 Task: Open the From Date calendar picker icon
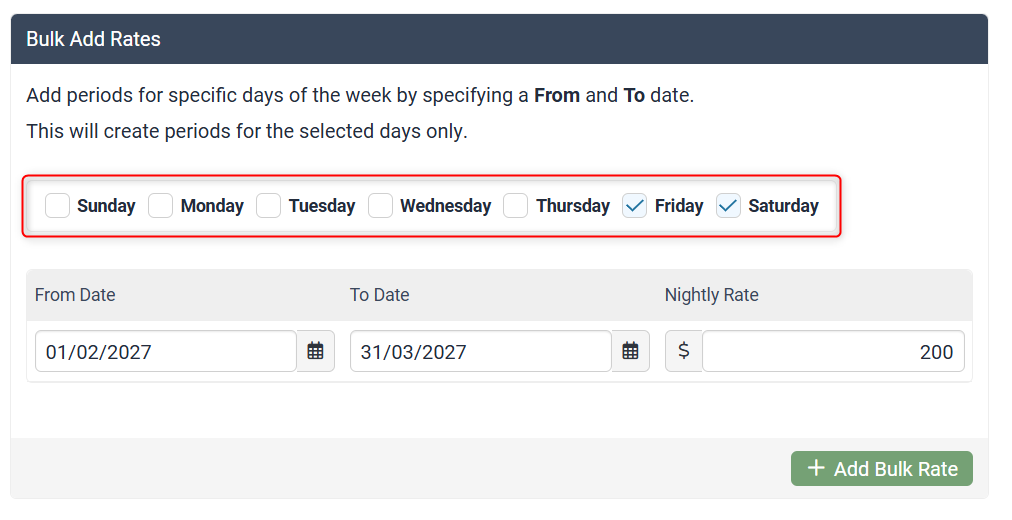click(315, 351)
